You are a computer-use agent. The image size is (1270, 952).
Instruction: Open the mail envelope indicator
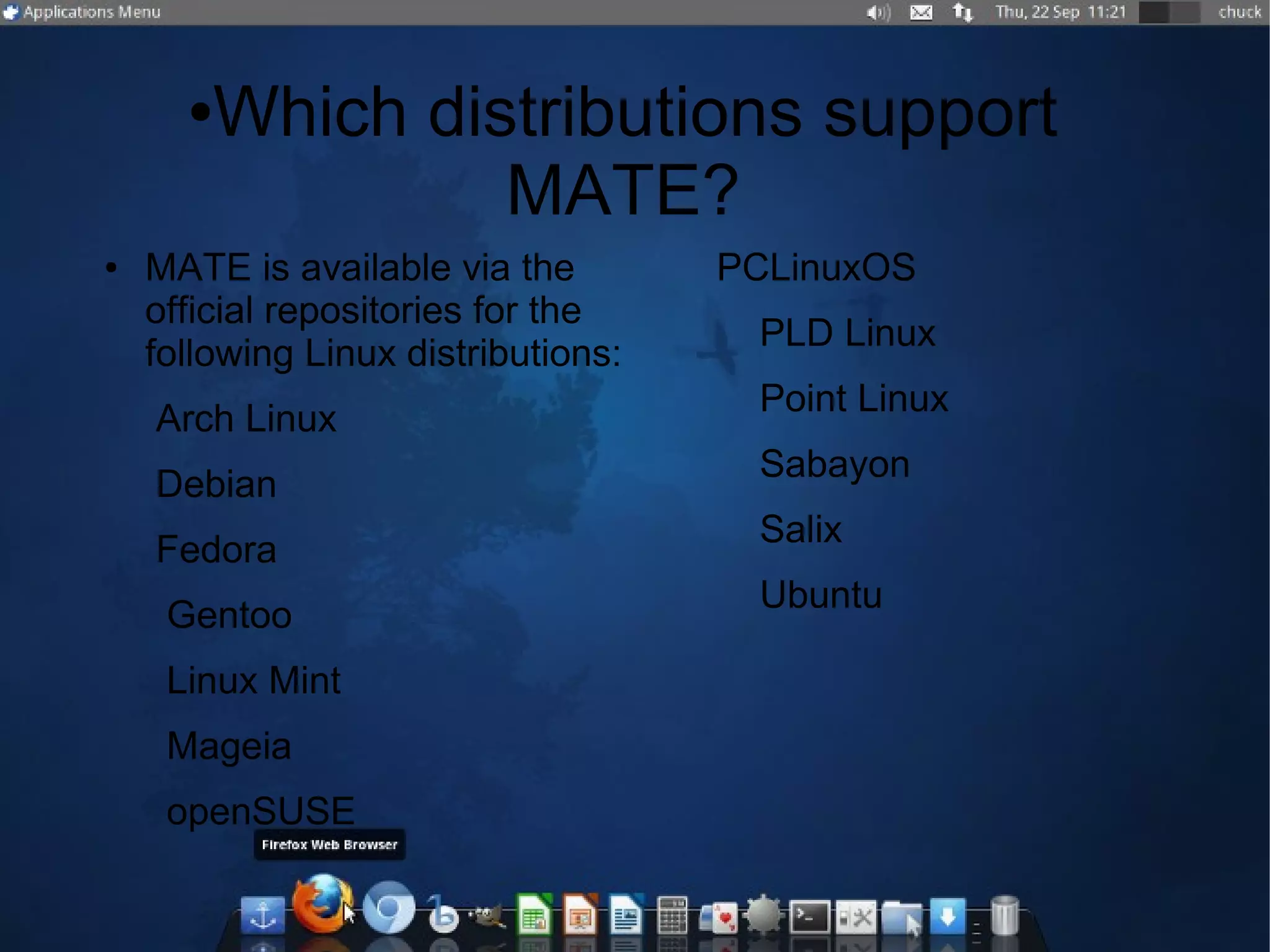tap(921, 12)
